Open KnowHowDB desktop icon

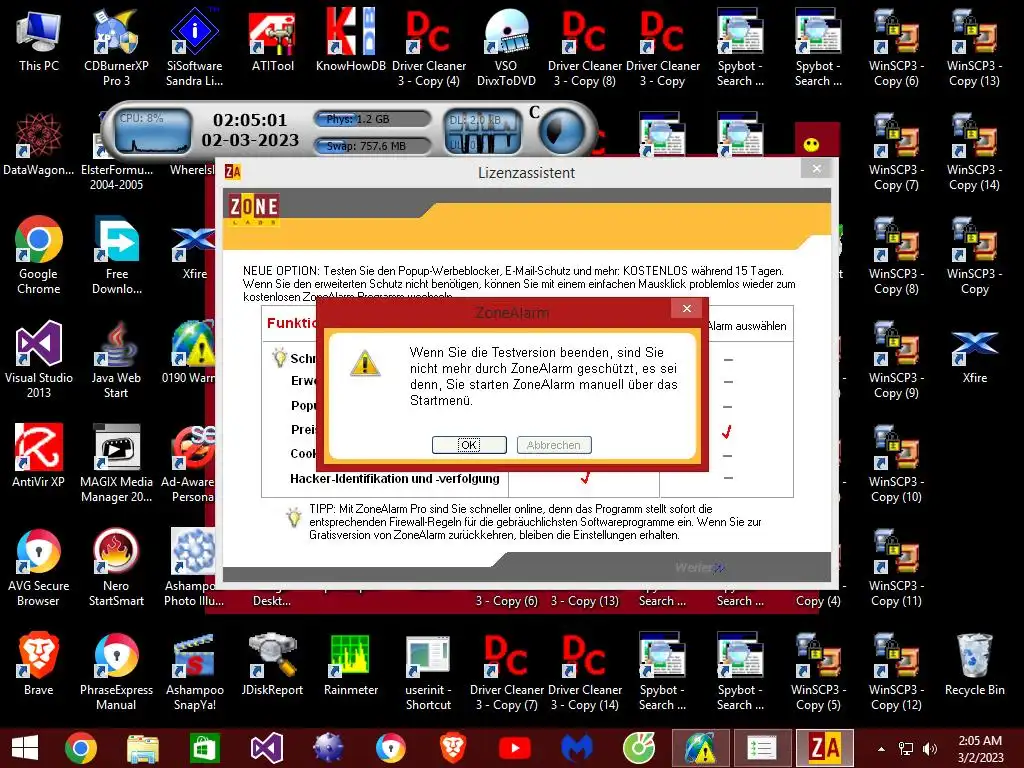point(351,40)
